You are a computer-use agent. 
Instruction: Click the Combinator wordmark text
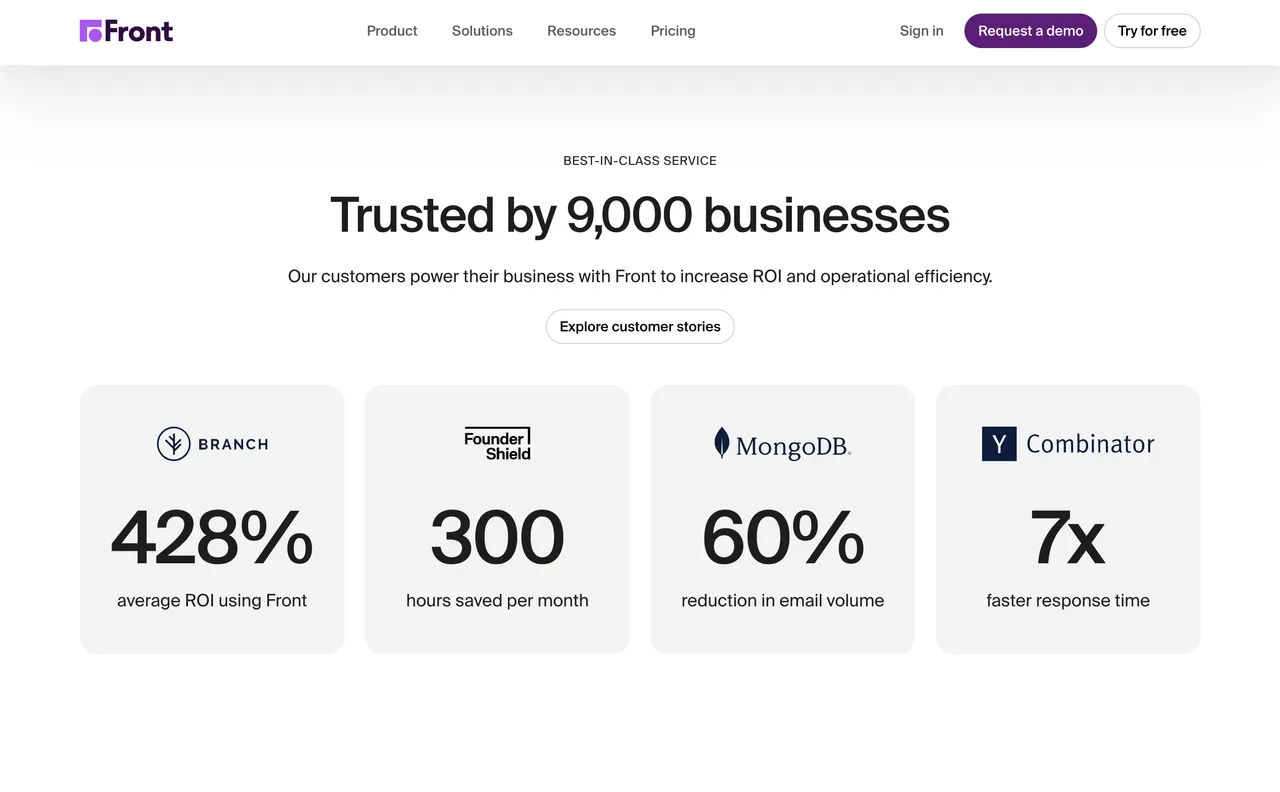pyautogui.click(x=1090, y=444)
